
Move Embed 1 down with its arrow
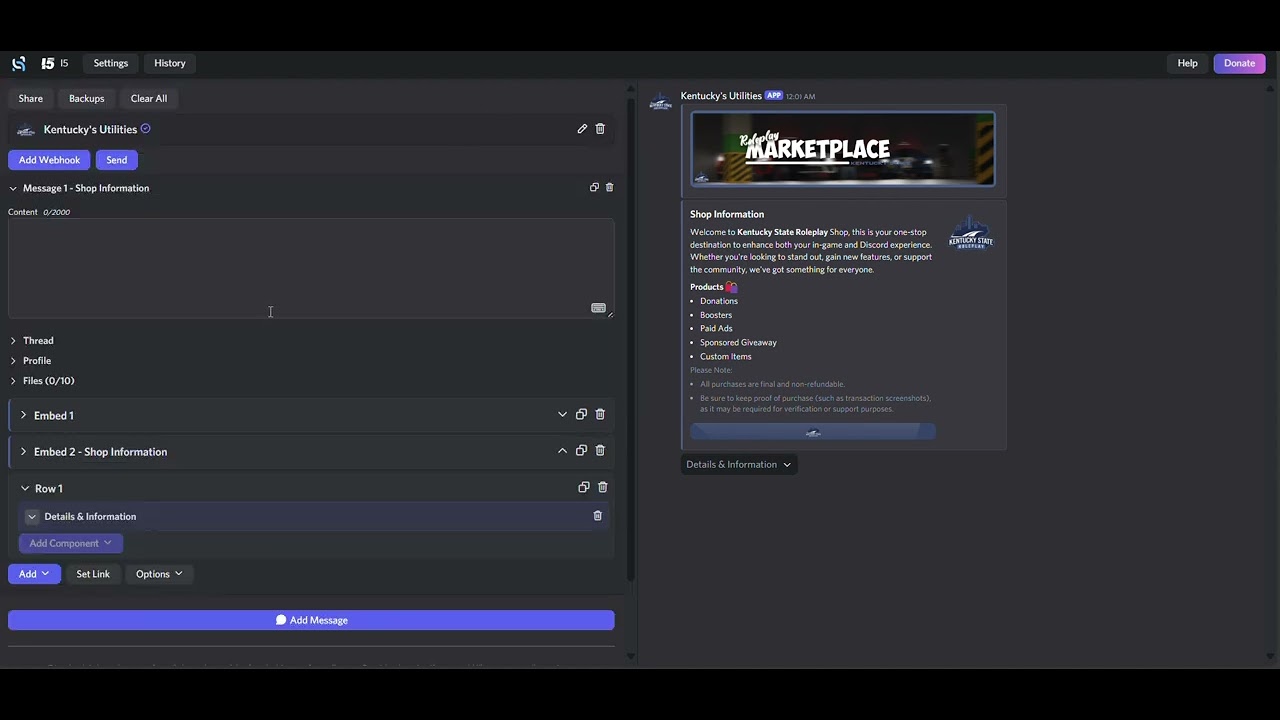coord(562,414)
